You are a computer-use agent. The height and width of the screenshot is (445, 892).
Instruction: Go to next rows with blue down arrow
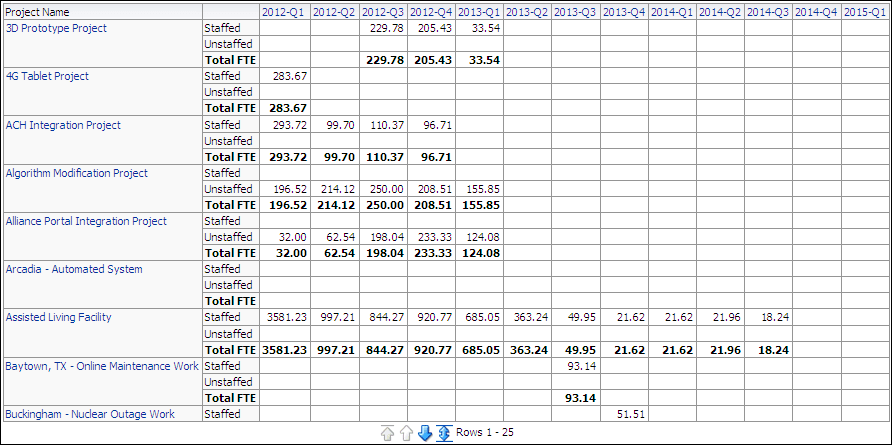pos(425,434)
